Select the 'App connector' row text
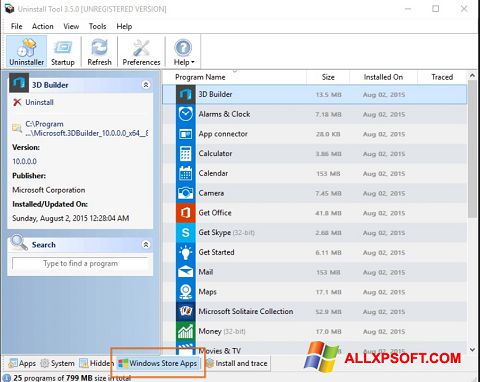 point(223,134)
